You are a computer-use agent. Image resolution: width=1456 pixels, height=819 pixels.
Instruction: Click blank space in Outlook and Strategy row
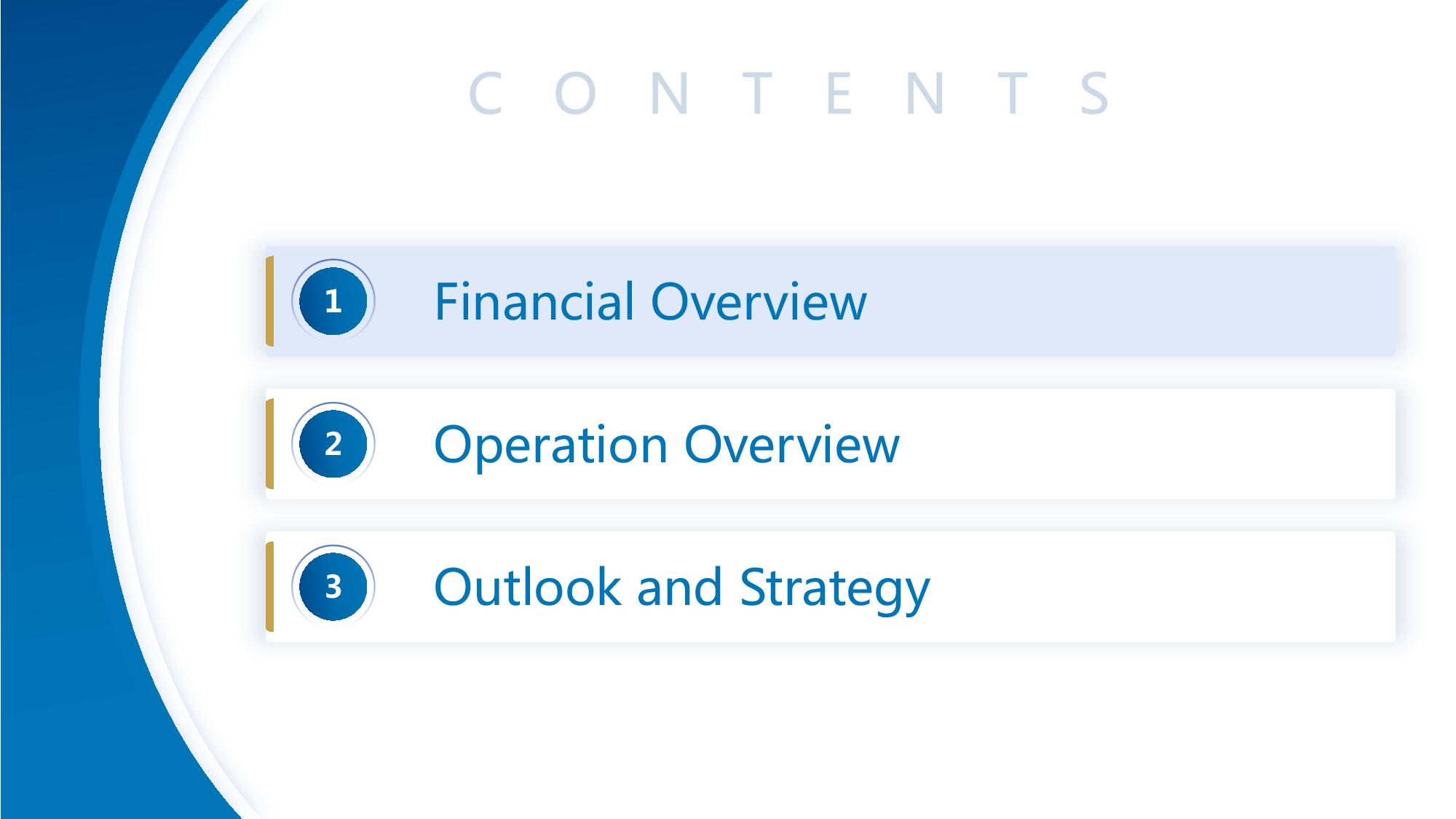point(1161,586)
